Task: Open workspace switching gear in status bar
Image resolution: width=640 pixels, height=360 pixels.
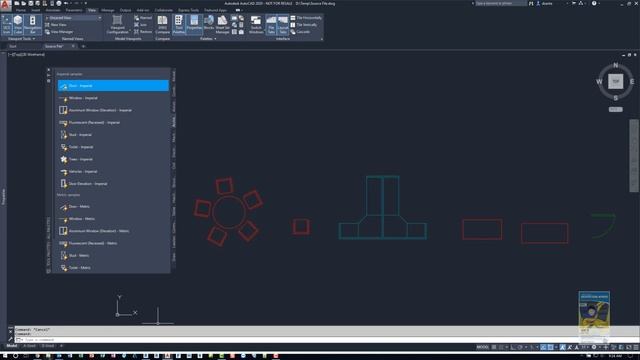Action: pos(594,347)
